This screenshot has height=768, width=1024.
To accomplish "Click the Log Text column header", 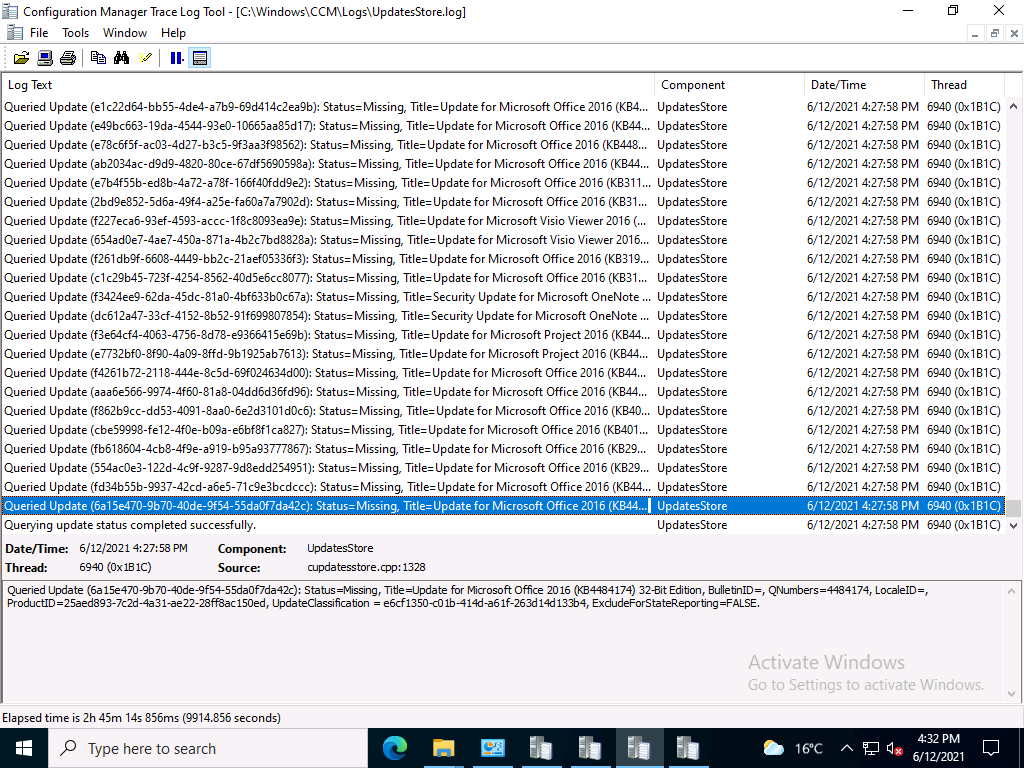I will 328,85.
